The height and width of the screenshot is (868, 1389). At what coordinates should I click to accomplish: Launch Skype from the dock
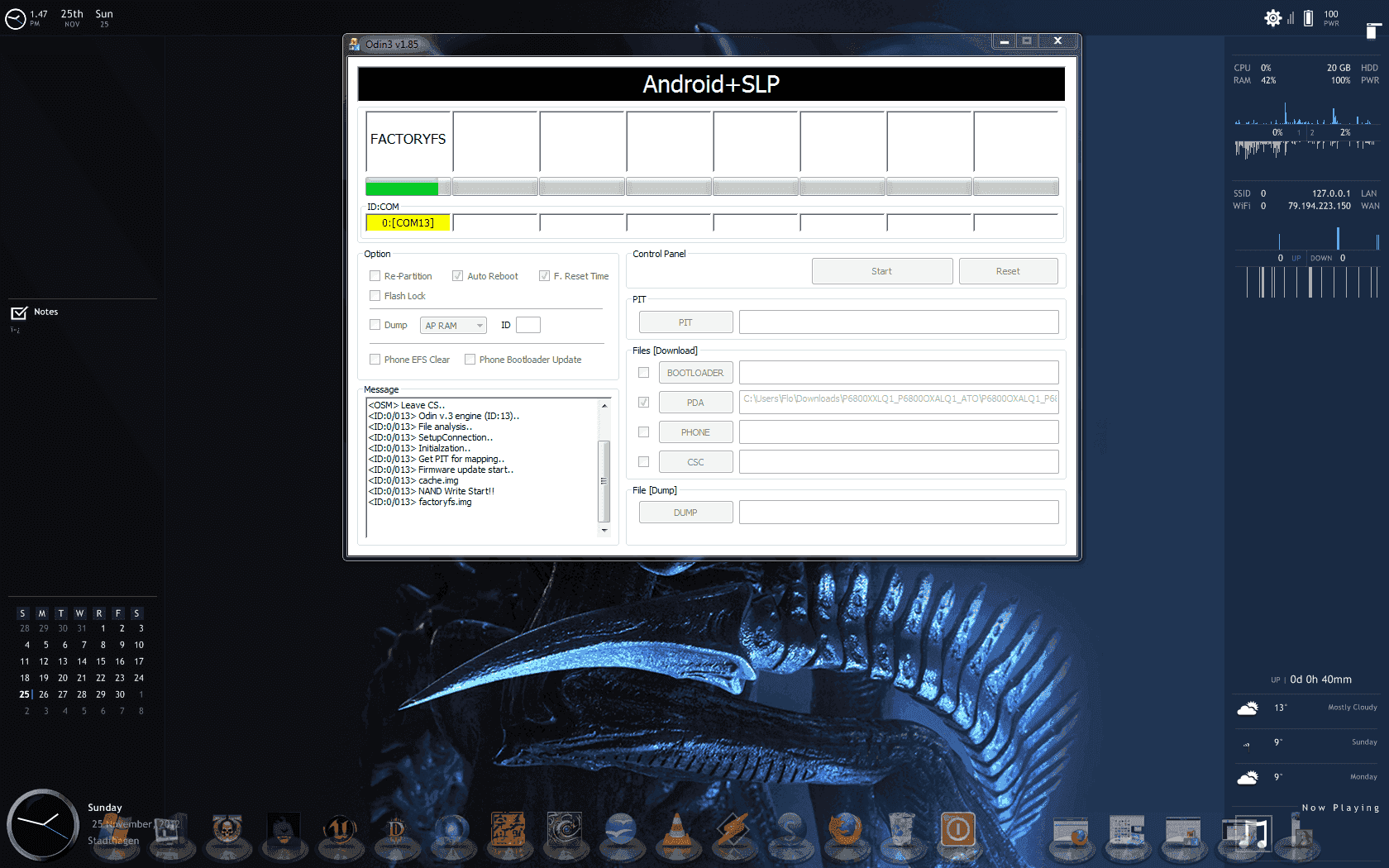coord(790,830)
